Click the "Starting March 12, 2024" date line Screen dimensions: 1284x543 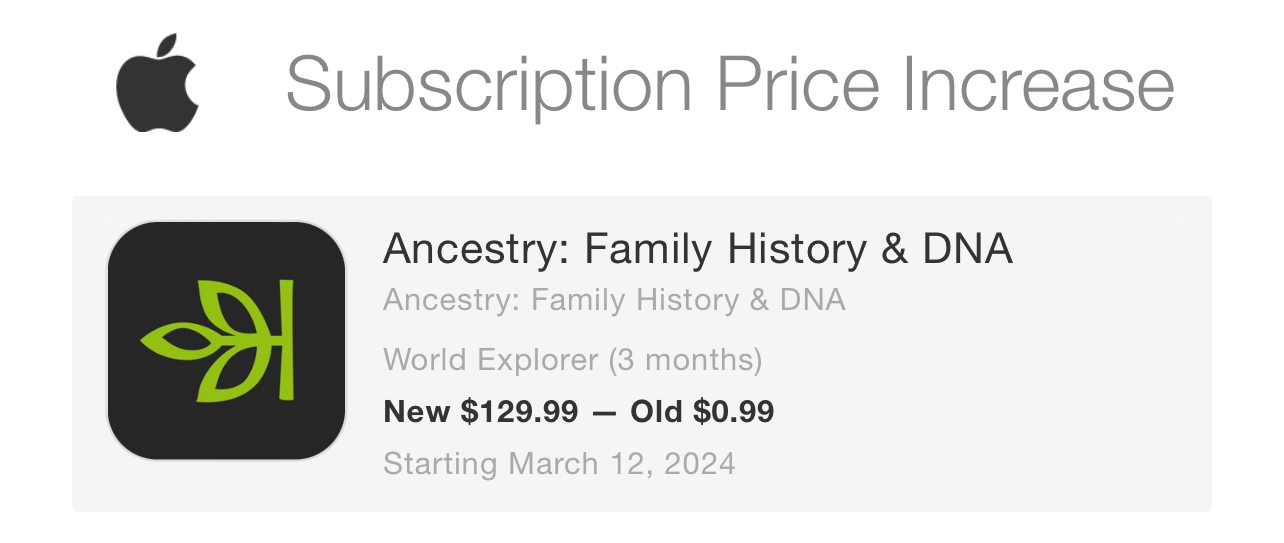[559, 464]
